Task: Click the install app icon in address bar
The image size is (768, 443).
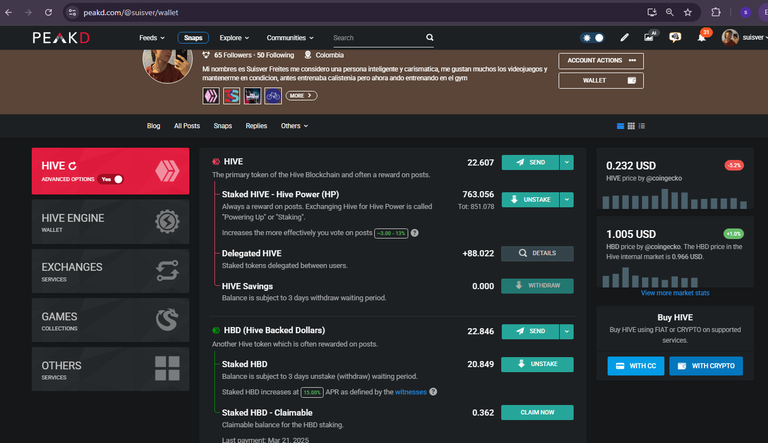Action: coord(651,12)
